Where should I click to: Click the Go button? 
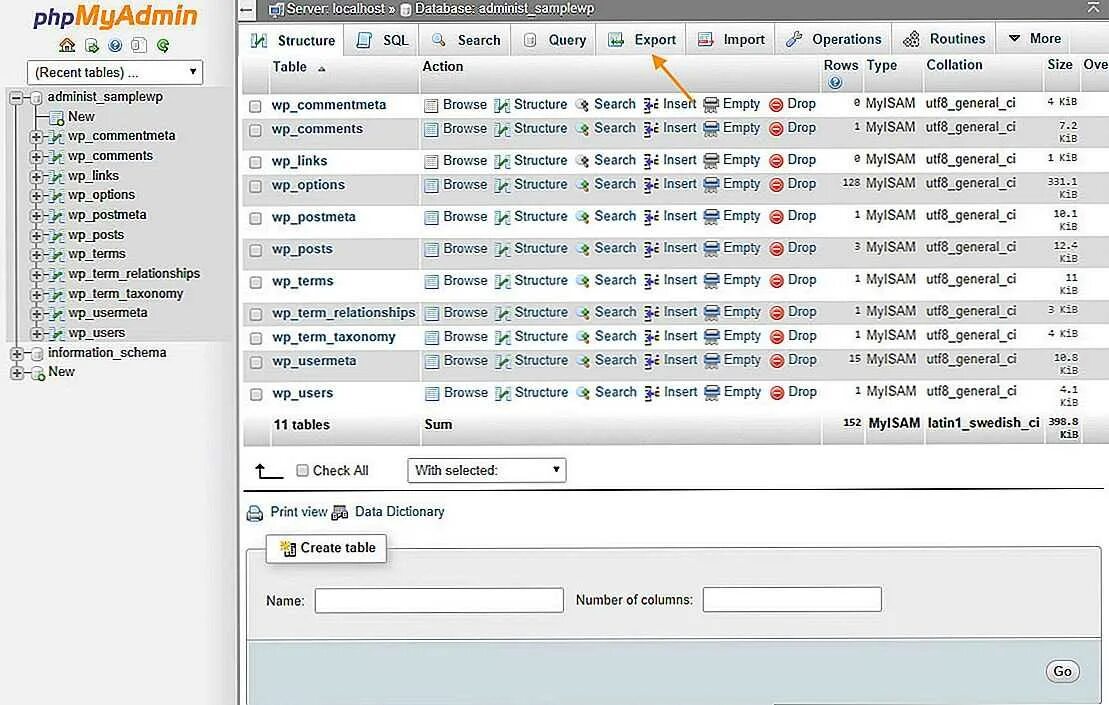coord(1062,672)
